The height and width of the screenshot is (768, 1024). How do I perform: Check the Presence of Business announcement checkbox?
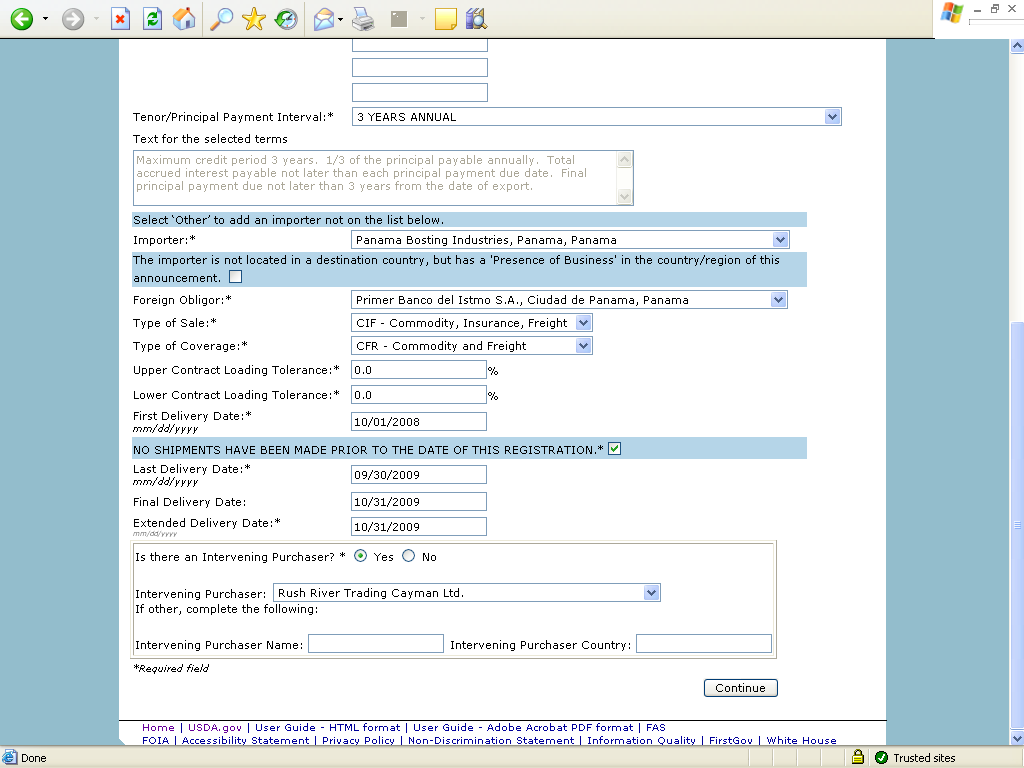[x=236, y=277]
